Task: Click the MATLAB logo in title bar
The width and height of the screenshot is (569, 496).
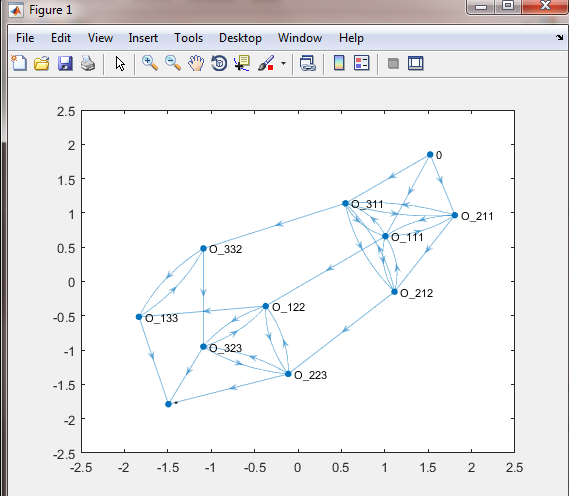Action: coord(16,10)
